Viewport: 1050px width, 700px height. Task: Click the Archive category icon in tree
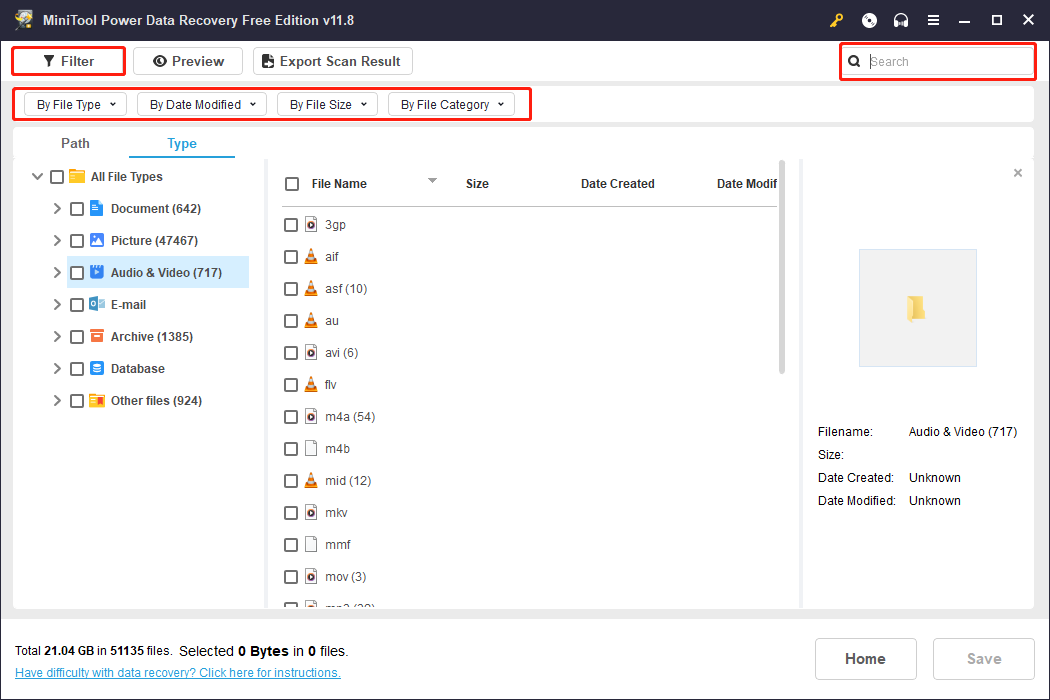[97, 337]
